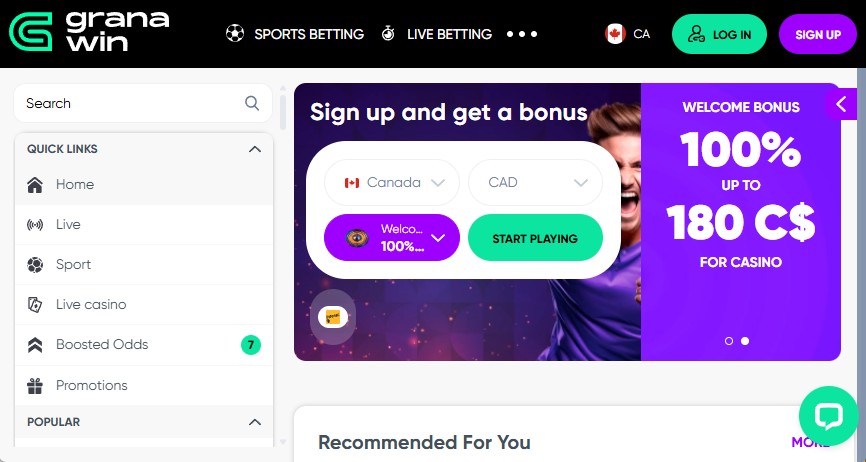Select first banner slide dot
The image size is (866, 462).
click(729, 341)
